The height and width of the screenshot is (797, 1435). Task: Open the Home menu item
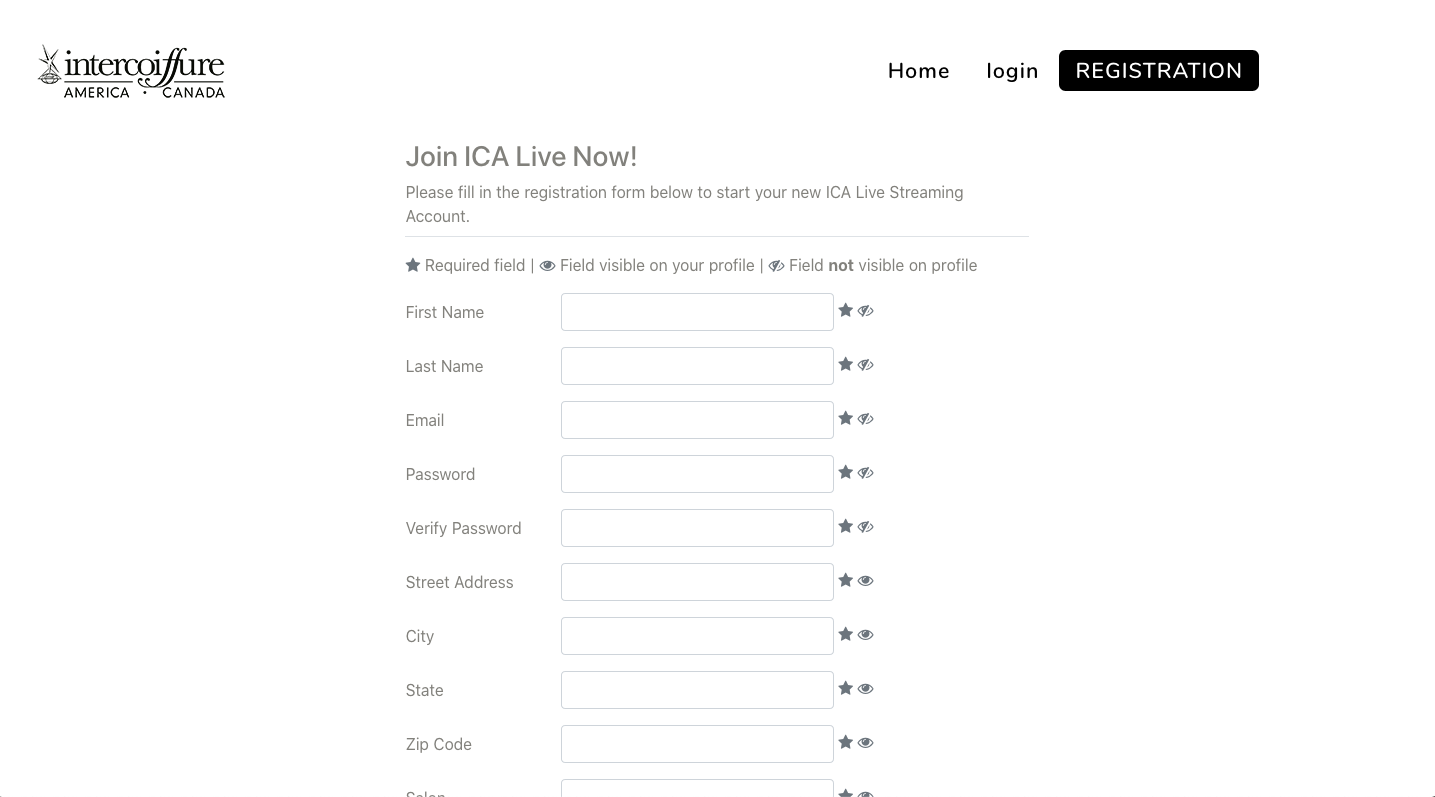point(919,71)
